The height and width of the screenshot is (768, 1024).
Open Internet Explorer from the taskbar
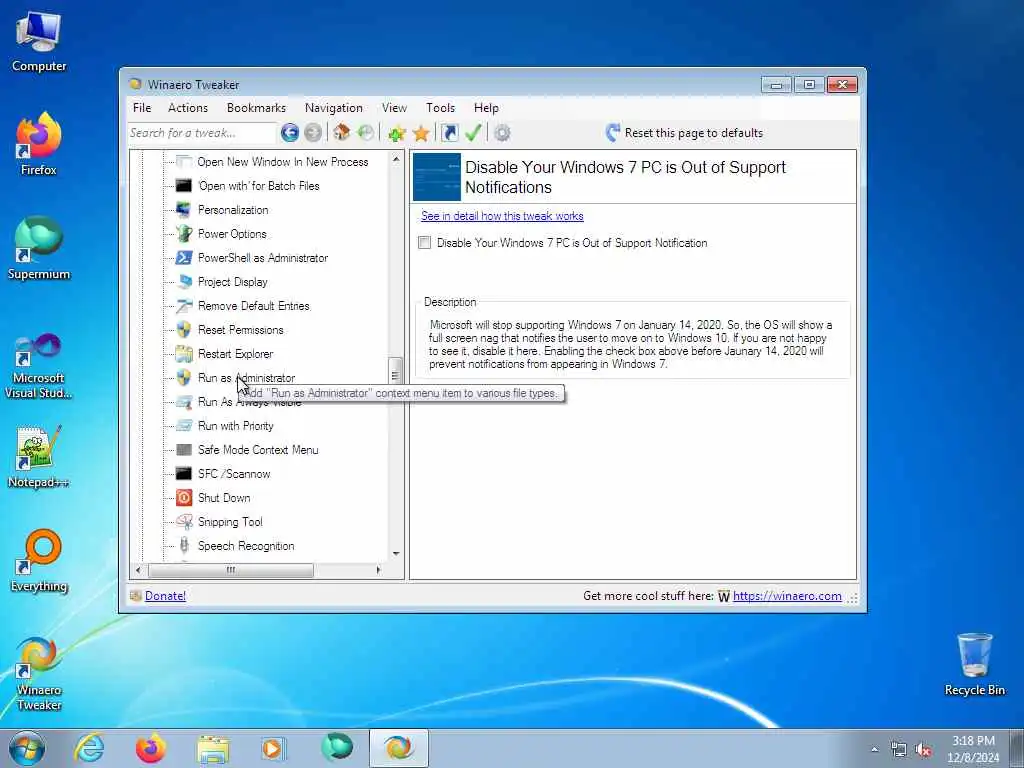(89, 748)
